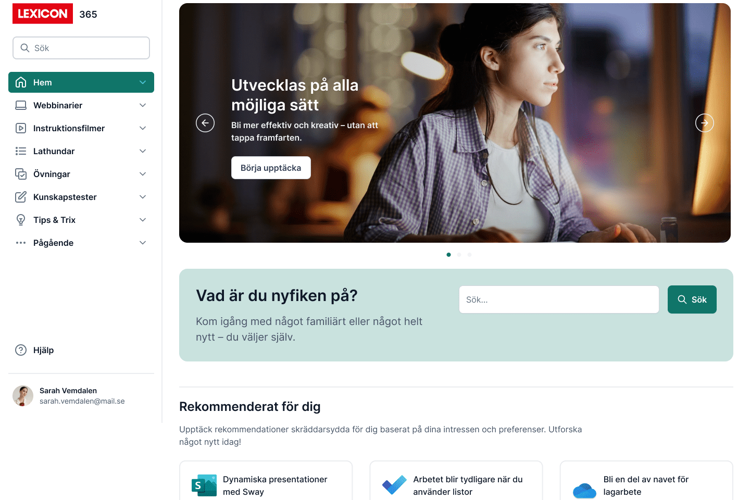Advance to next carousel slide arrow
The image size is (750, 500).
pos(704,123)
